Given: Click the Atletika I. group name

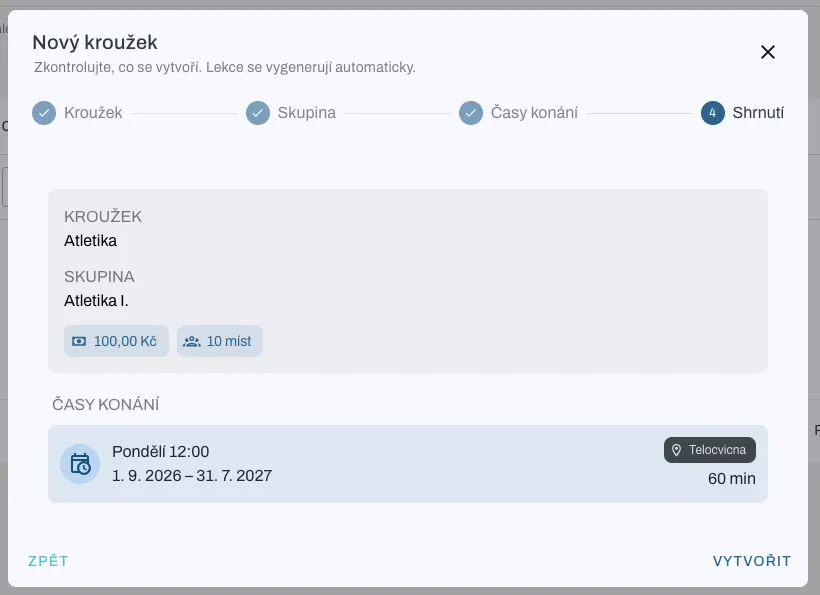Looking at the screenshot, I should [96, 301].
